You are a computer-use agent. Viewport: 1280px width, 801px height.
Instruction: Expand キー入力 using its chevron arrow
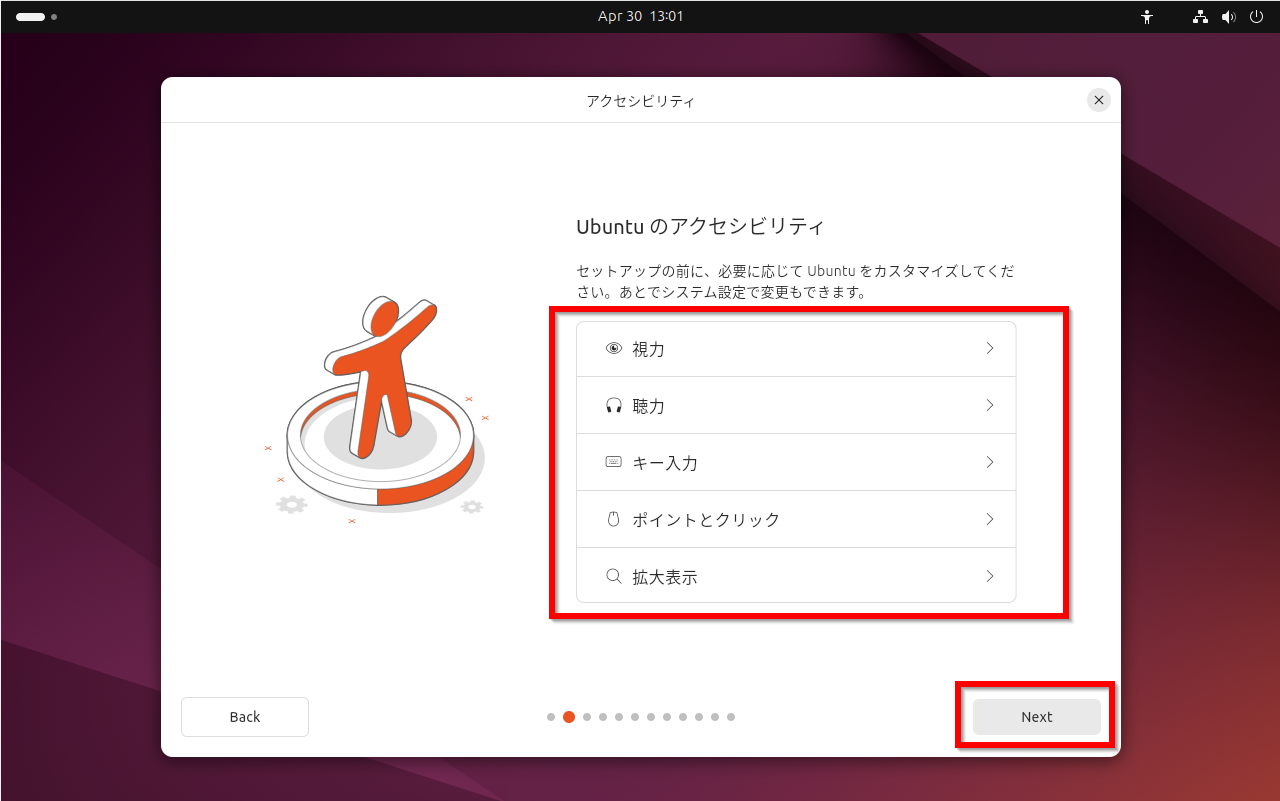(x=990, y=463)
